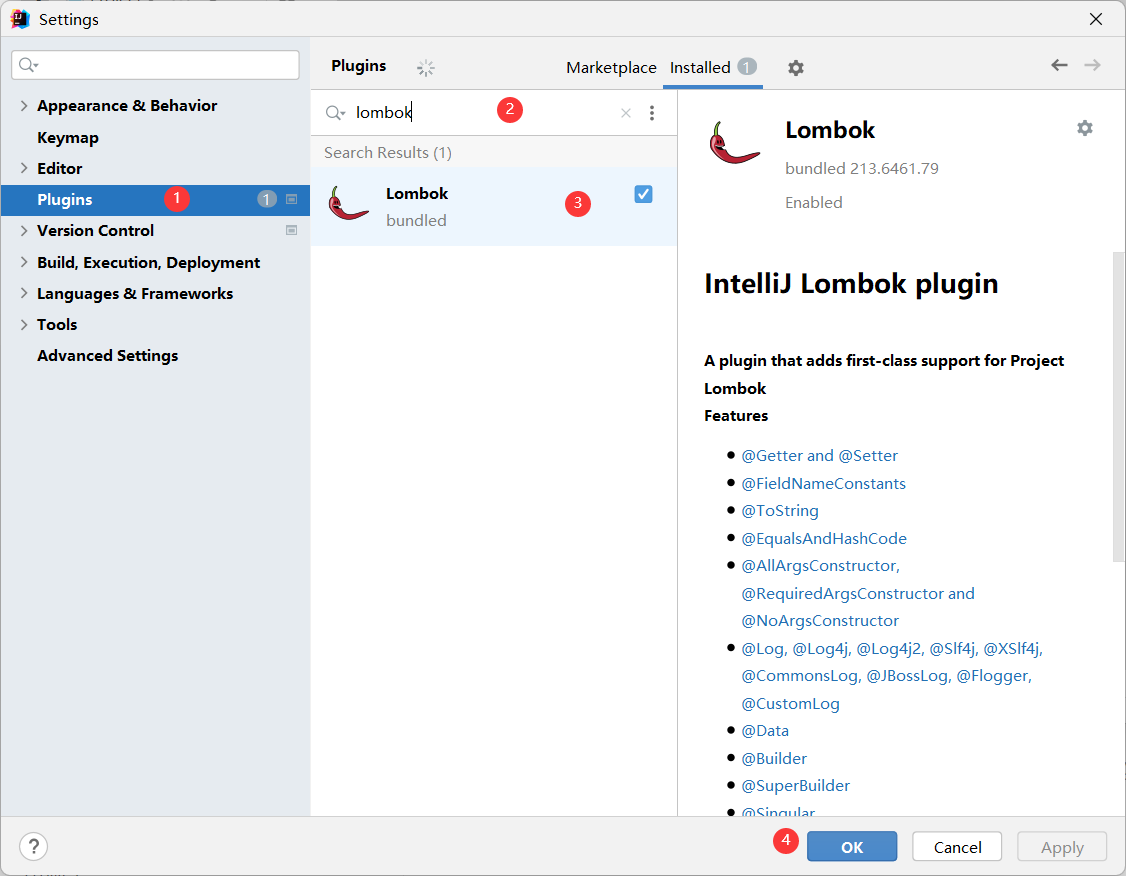Expand Appearance & Behavior section
Image resolution: width=1126 pixels, height=876 pixels.
click(24, 106)
